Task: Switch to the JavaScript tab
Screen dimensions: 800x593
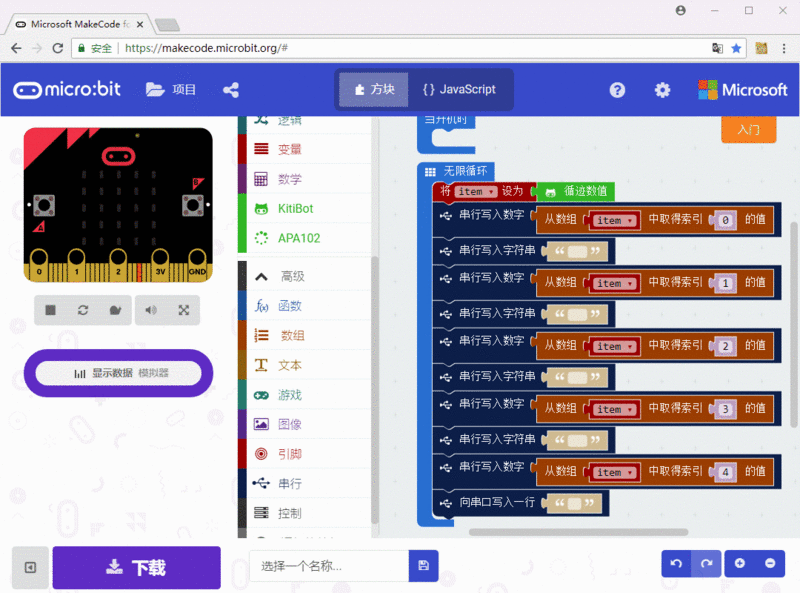Action: click(x=459, y=90)
